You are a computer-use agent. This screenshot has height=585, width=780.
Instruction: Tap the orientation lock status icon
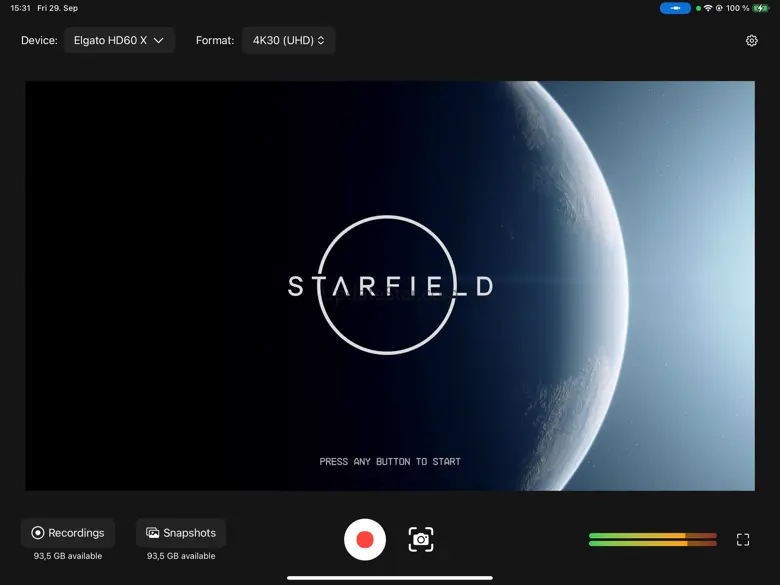(x=719, y=8)
